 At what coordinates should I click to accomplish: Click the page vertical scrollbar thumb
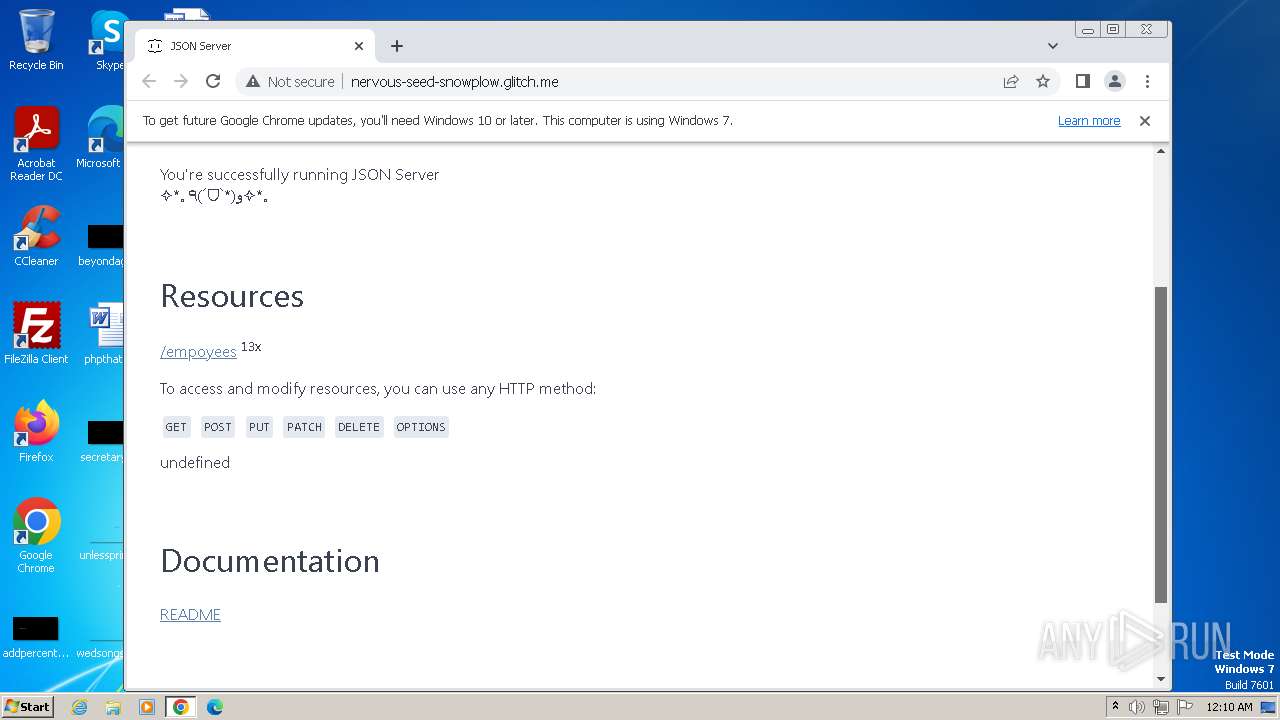(x=1161, y=444)
